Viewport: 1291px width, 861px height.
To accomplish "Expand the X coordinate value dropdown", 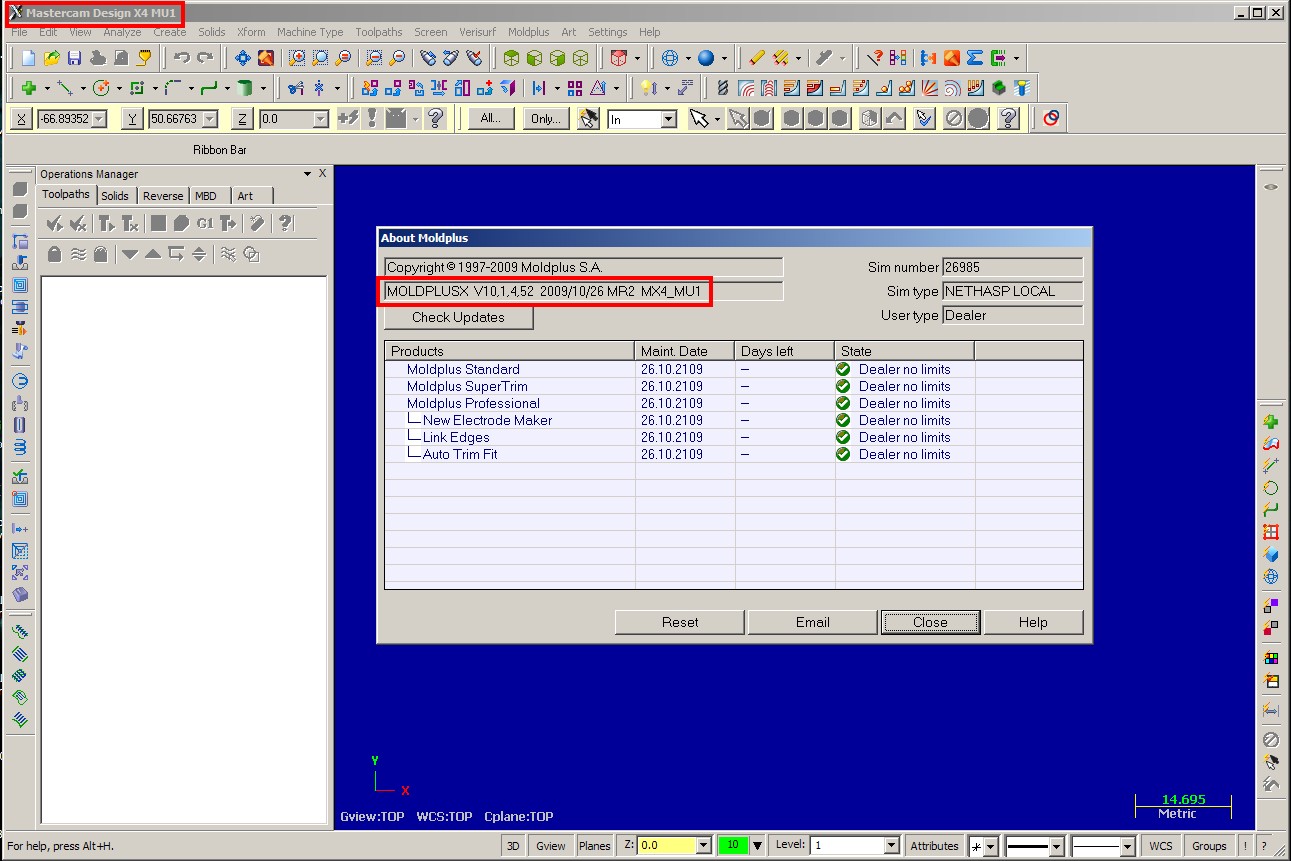I will coord(99,119).
